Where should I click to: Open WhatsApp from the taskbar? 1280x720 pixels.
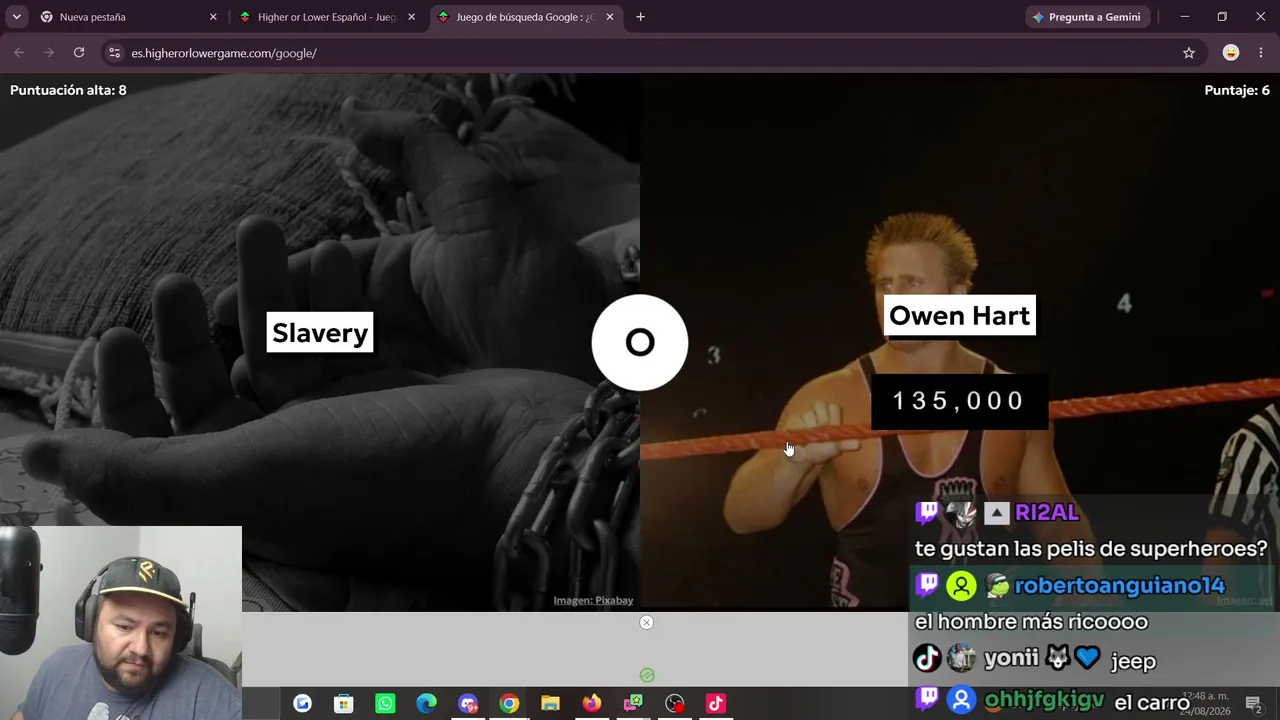385,704
